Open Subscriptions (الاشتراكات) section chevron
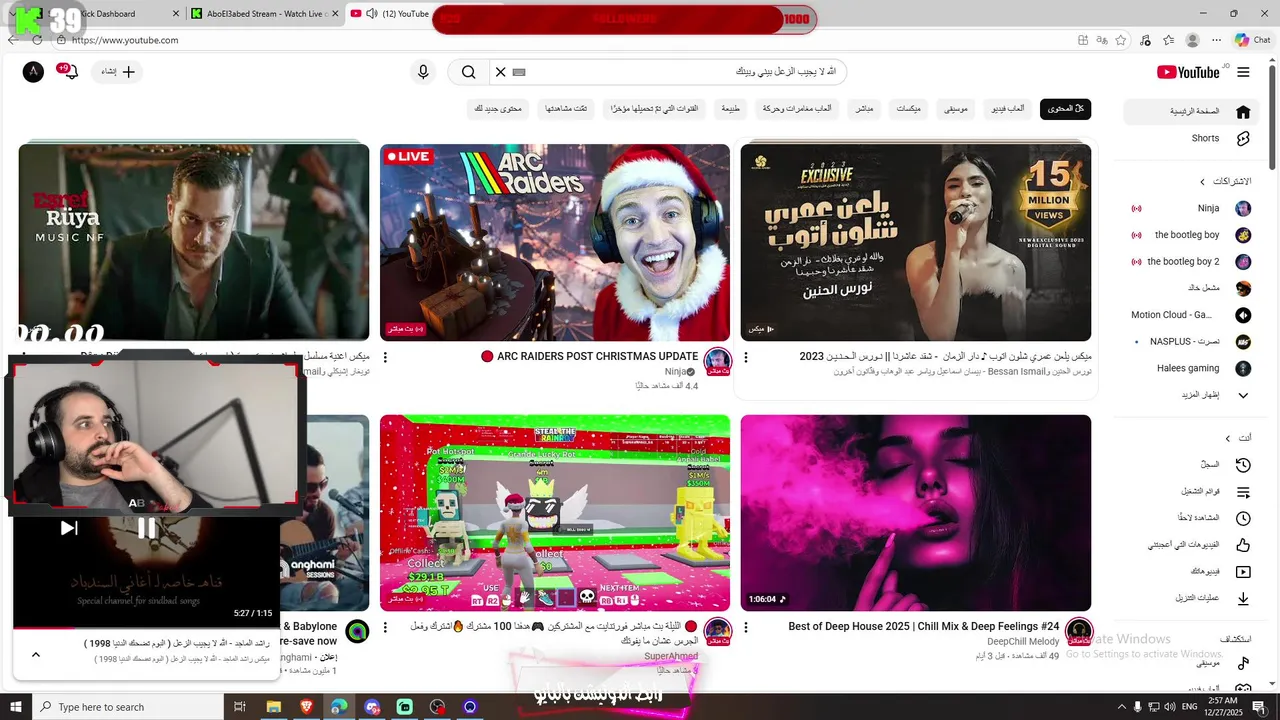Viewport: 1280px width, 720px height. 1203,182
